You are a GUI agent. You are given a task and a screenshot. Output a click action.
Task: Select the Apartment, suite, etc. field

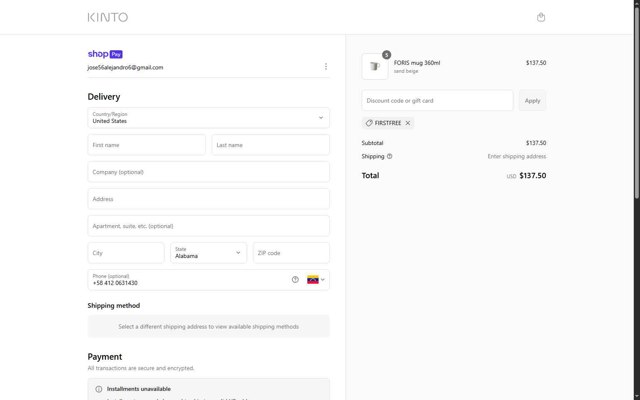coord(209,226)
